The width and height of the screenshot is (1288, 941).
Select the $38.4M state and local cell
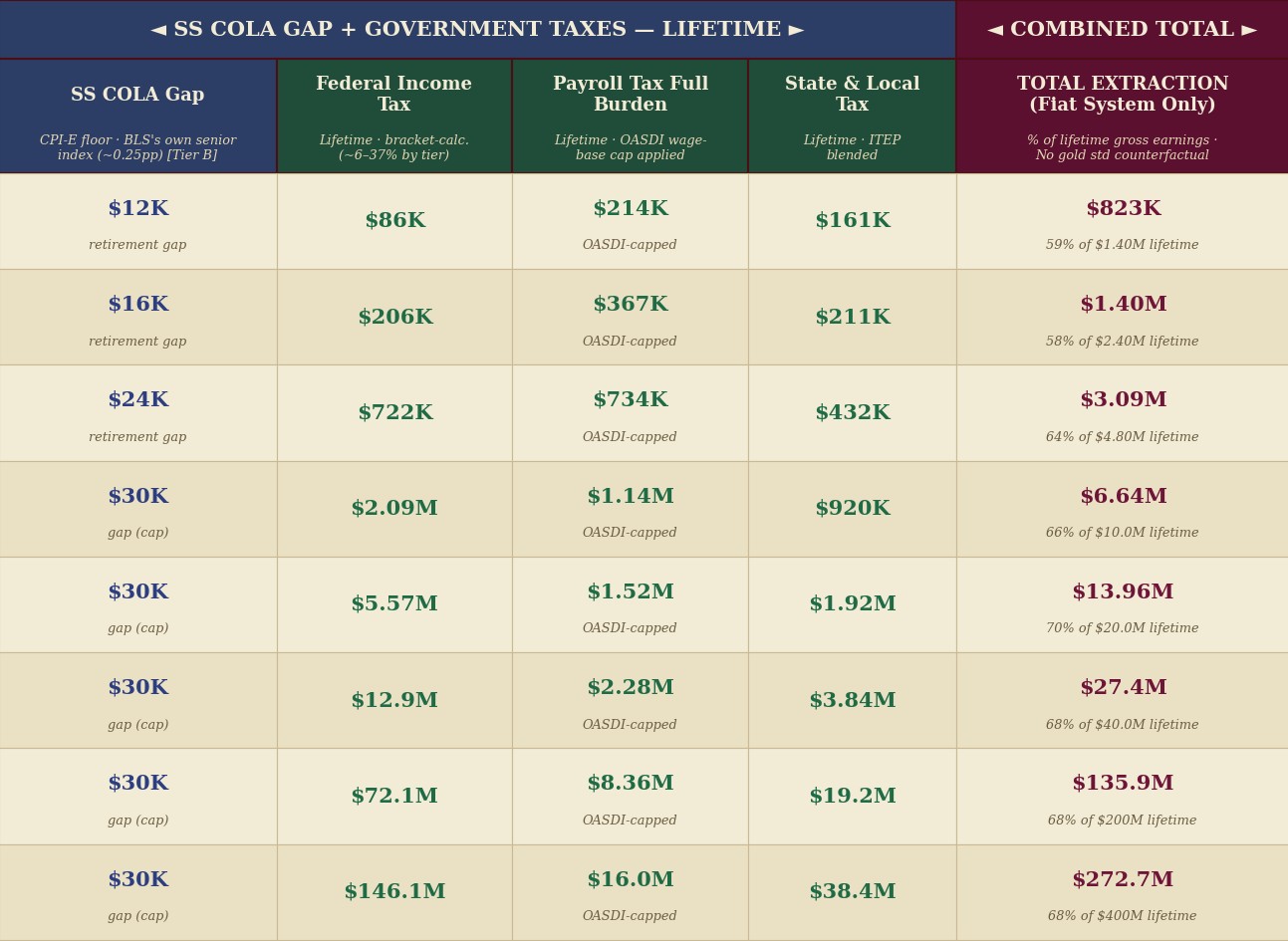tap(853, 893)
